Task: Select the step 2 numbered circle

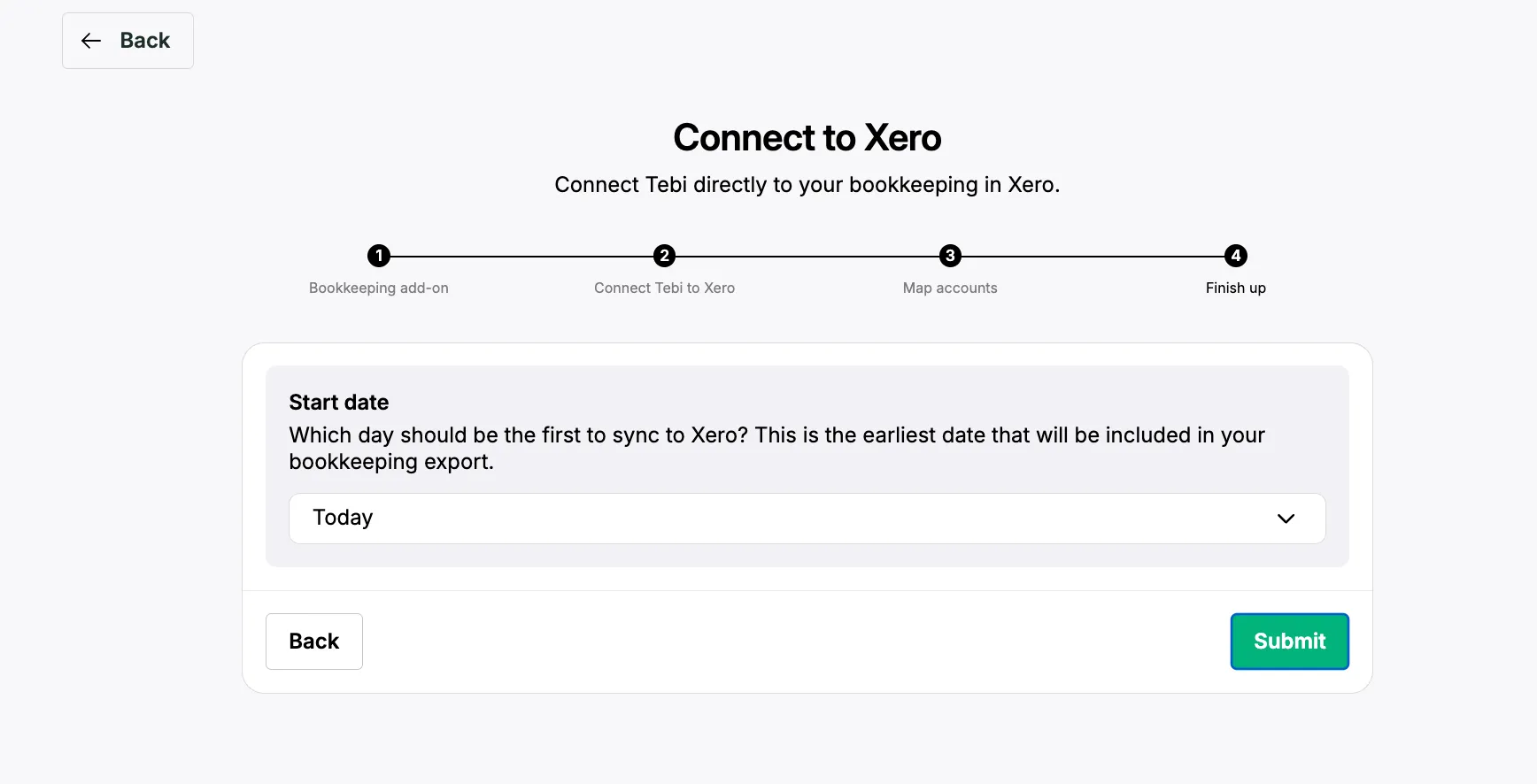Action: tap(664, 256)
